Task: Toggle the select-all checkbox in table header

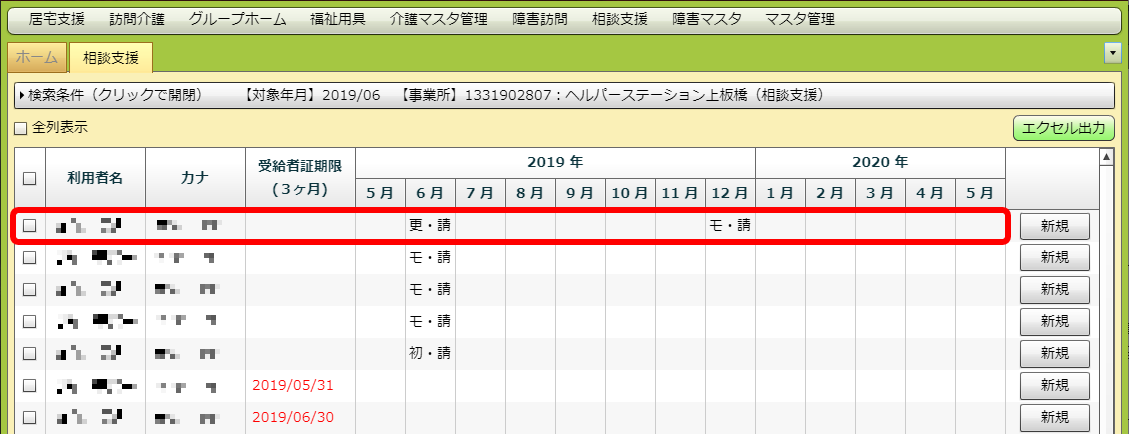Action: pos(29,178)
